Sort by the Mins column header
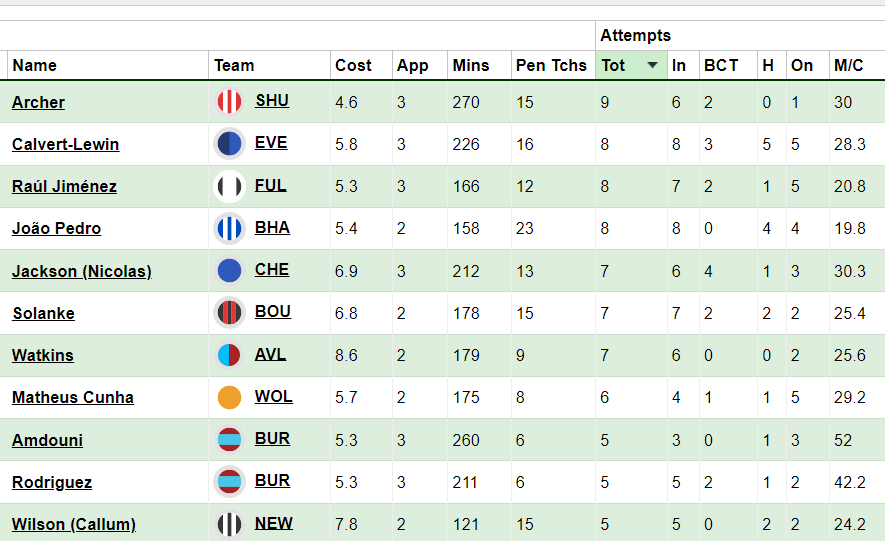The width and height of the screenshot is (885, 541). pyautogui.click(x=470, y=65)
